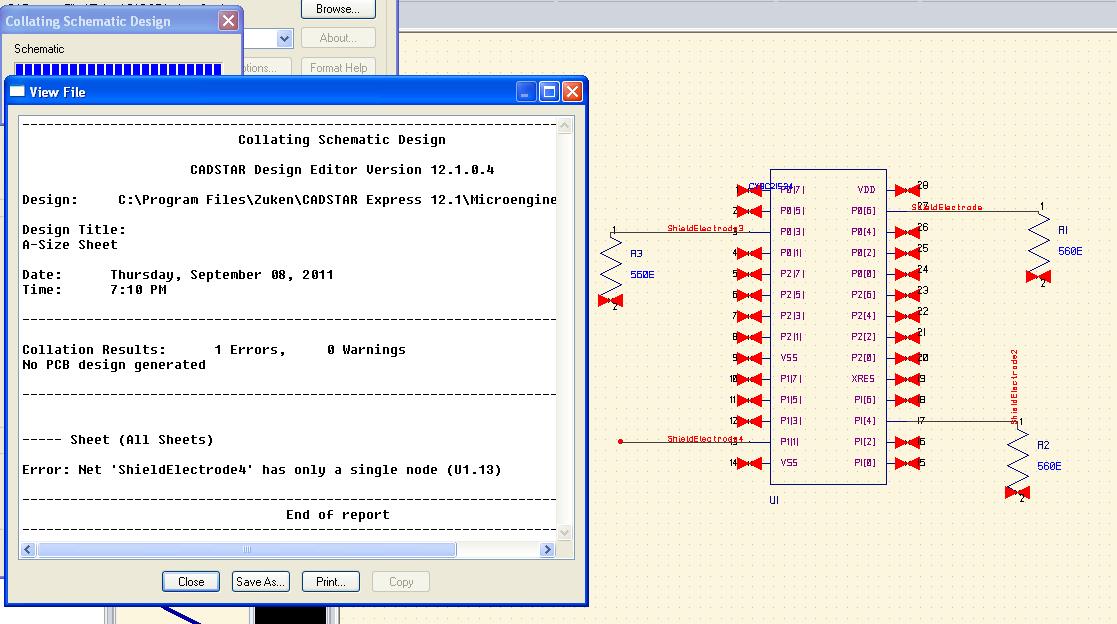Maximize the View File window
The width and height of the screenshot is (1117, 624).
point(549,91)
